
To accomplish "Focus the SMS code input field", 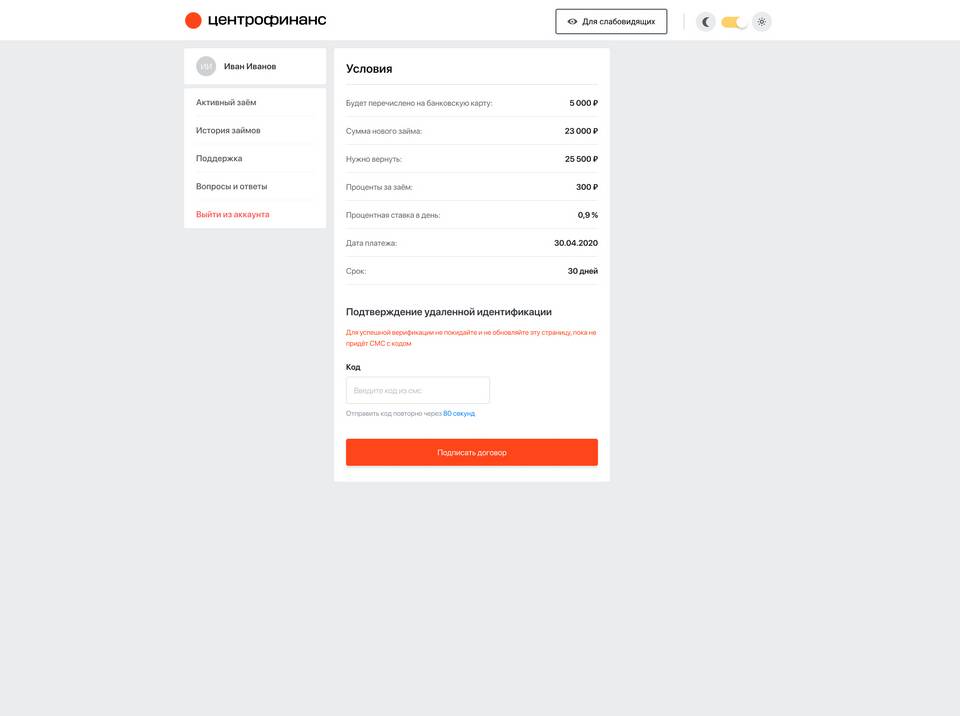I will pyautogui.click(x=418, y=390).
